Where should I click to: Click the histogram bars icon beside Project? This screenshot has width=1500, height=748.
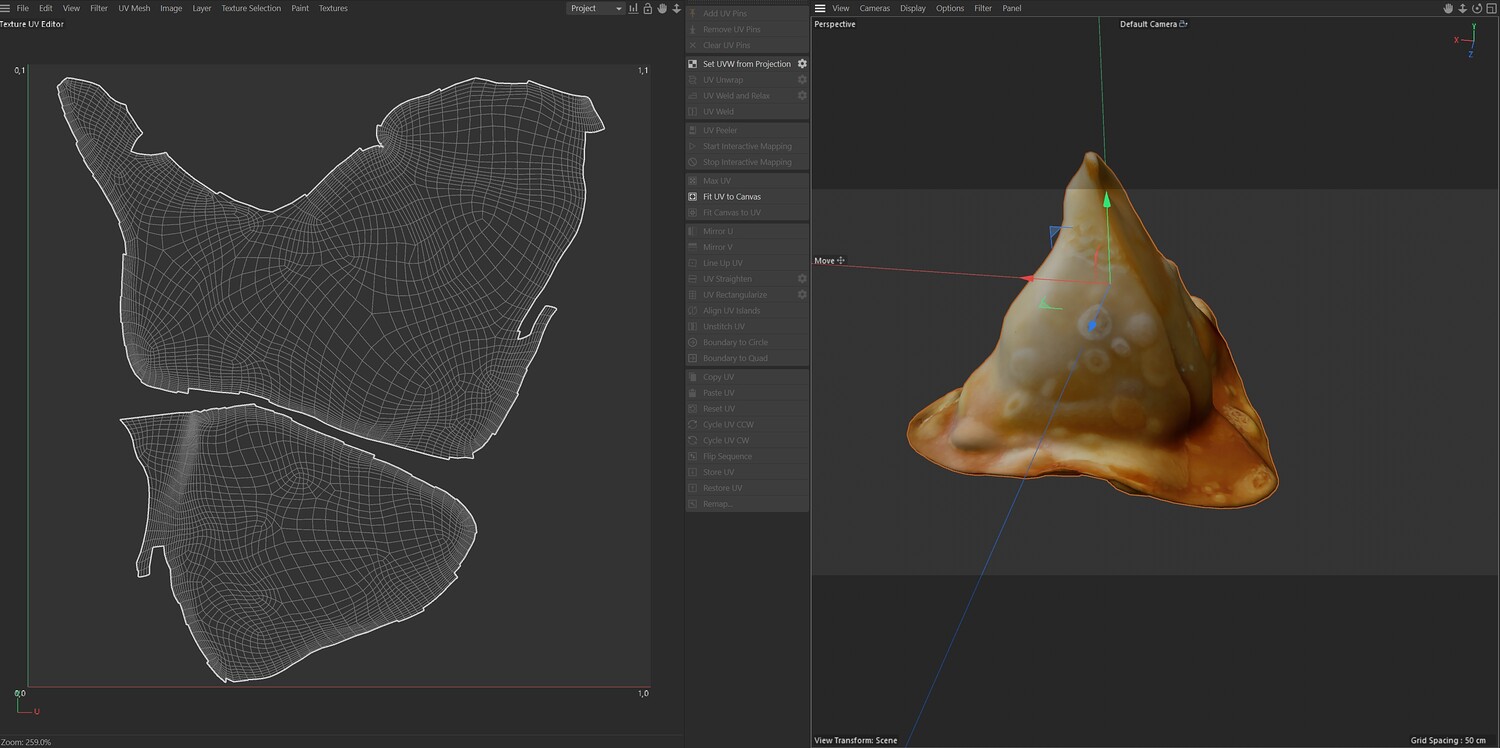tap(633, 8)
